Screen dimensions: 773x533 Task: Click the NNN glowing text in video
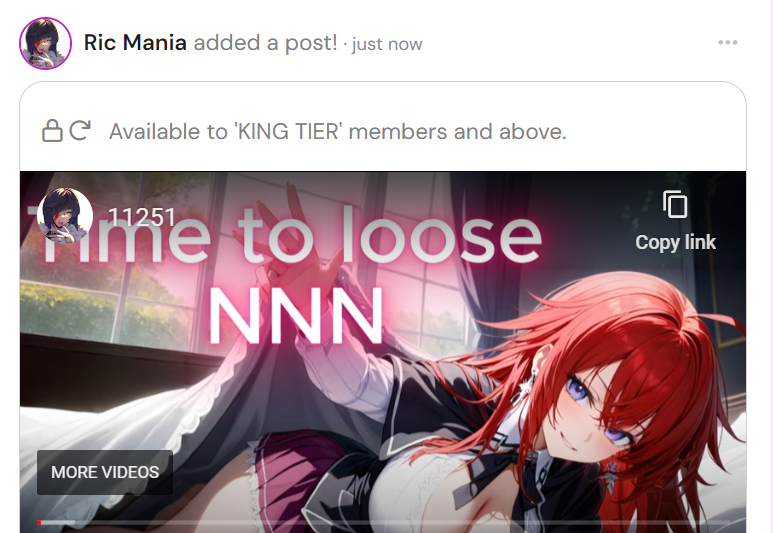click(296, 316)
